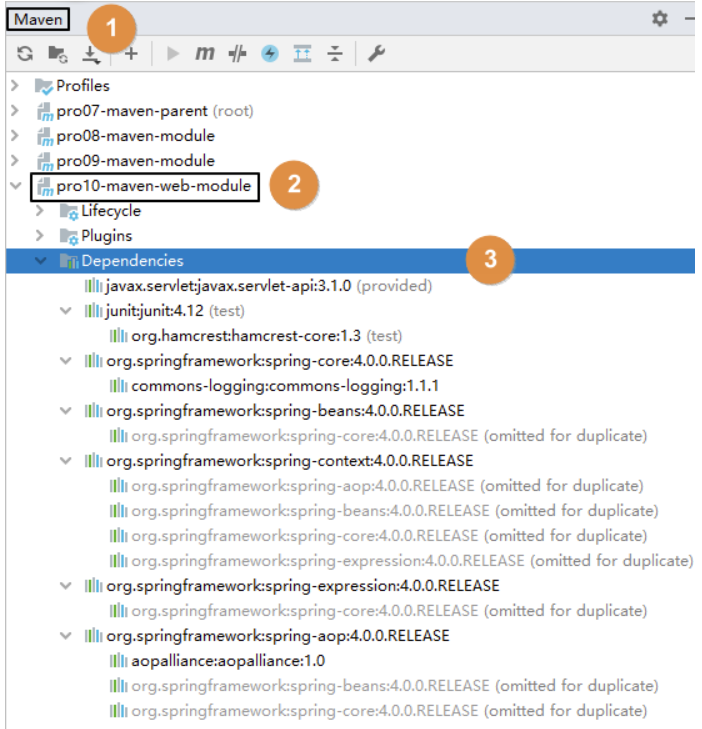
Task: Click library icon beside junit:junit:4.12
Action: click(x=93, y=311)
